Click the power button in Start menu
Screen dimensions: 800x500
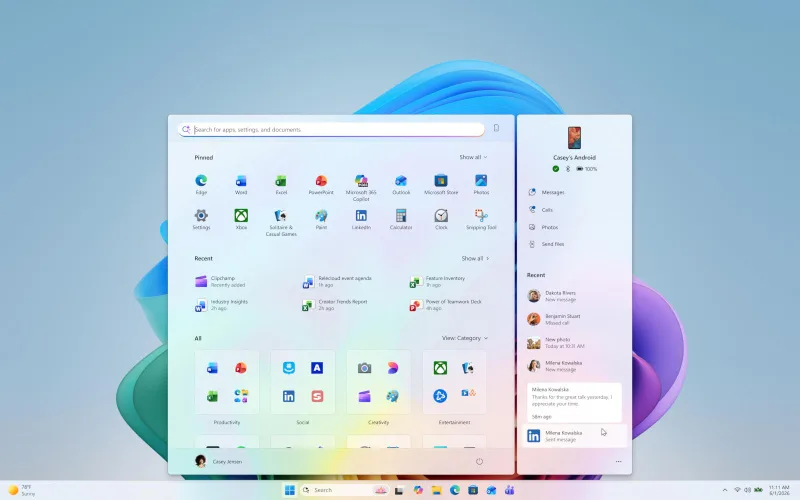click(x=479, y=461)
